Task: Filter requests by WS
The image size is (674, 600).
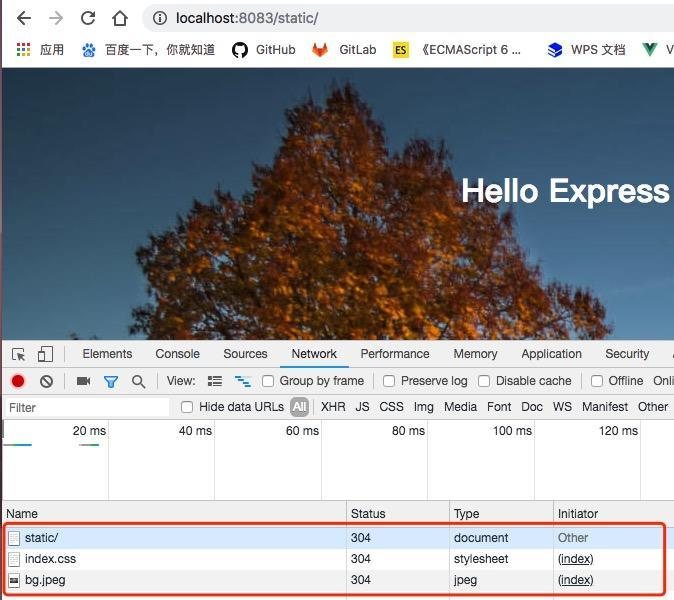Action: point(562,407)
